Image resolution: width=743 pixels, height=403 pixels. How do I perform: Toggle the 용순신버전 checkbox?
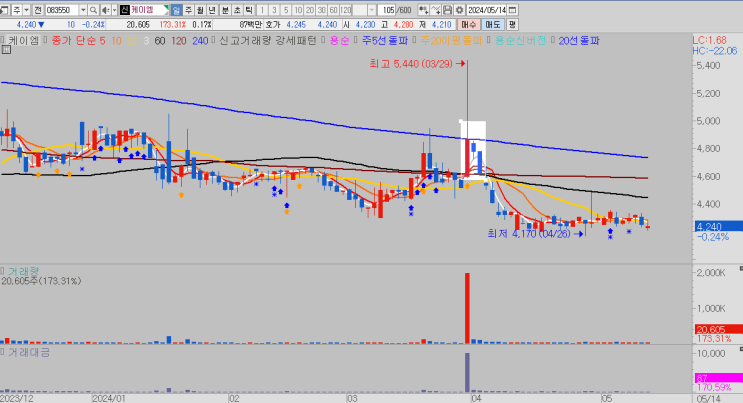click(489, 40)
